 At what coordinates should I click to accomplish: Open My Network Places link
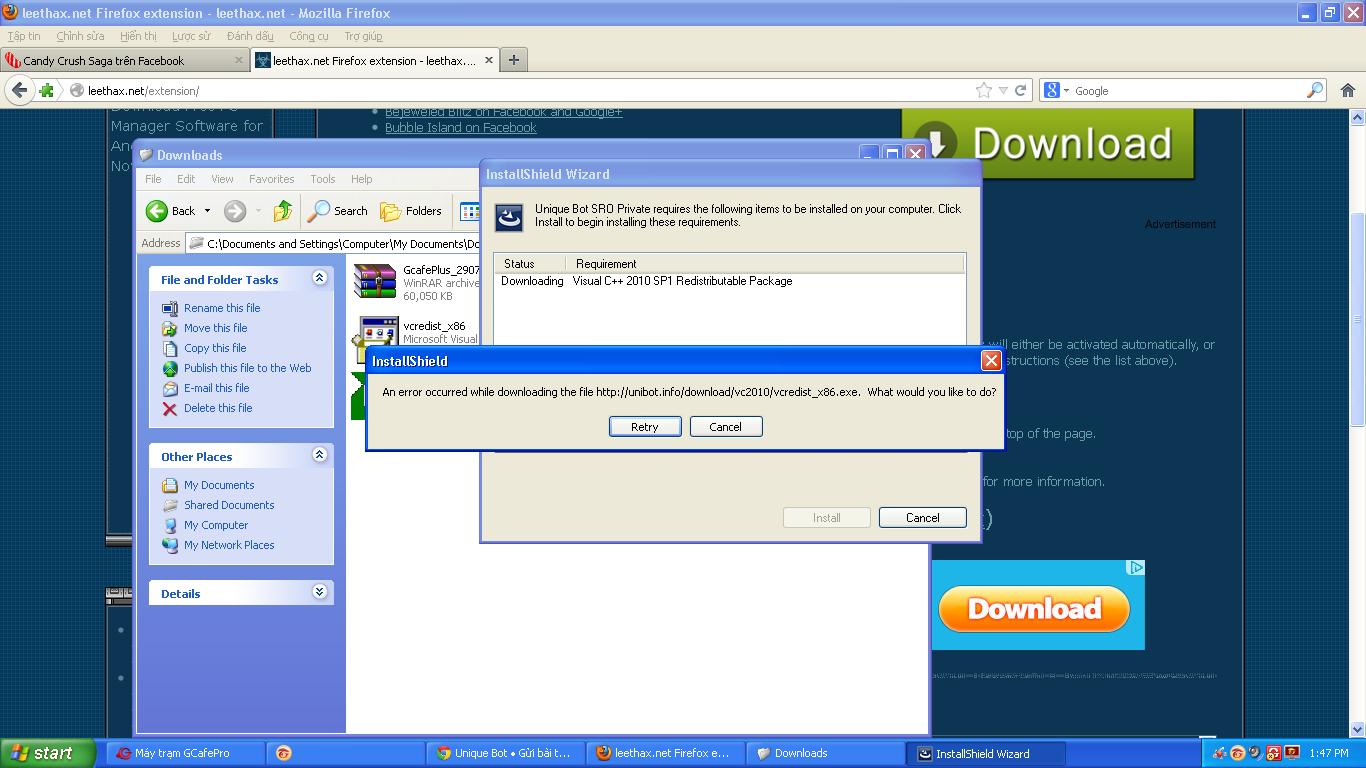[229, 545]
